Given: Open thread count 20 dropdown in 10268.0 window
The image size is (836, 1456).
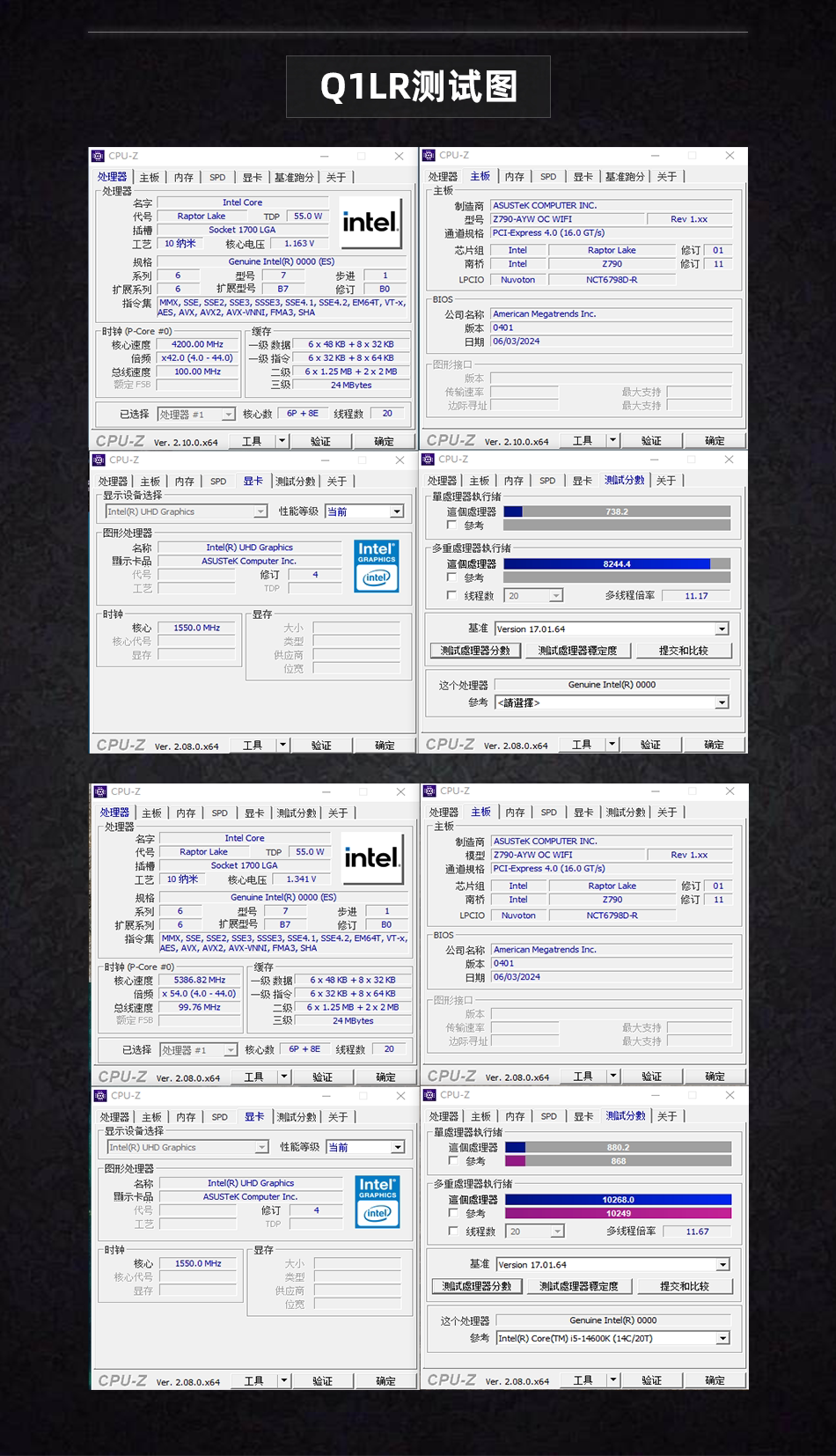Looking at the screenshot, I should pos(535,1232).
